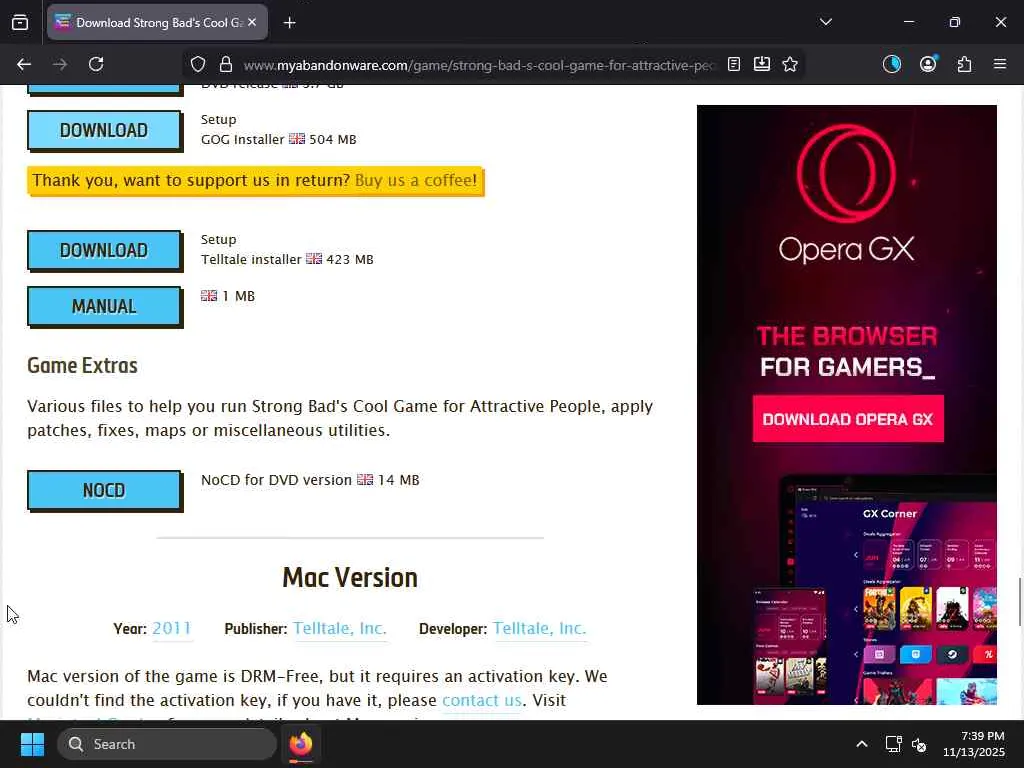Follow the Buy us a coffee link

(x=415, y=180)
